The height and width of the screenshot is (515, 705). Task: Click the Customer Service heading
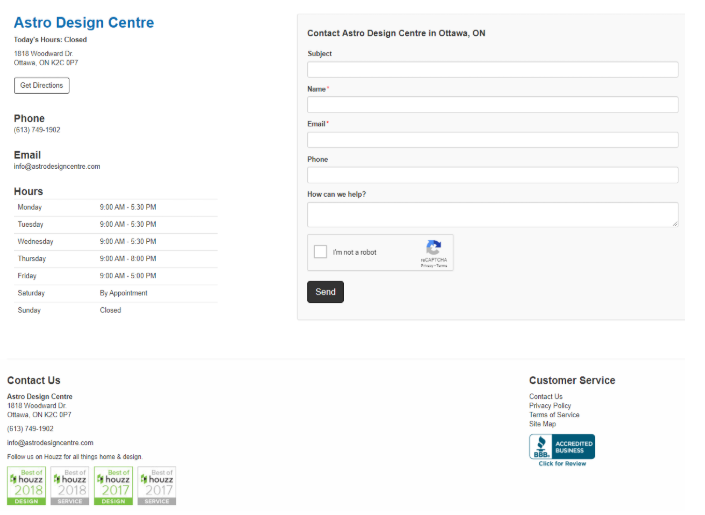click(572, 381)
